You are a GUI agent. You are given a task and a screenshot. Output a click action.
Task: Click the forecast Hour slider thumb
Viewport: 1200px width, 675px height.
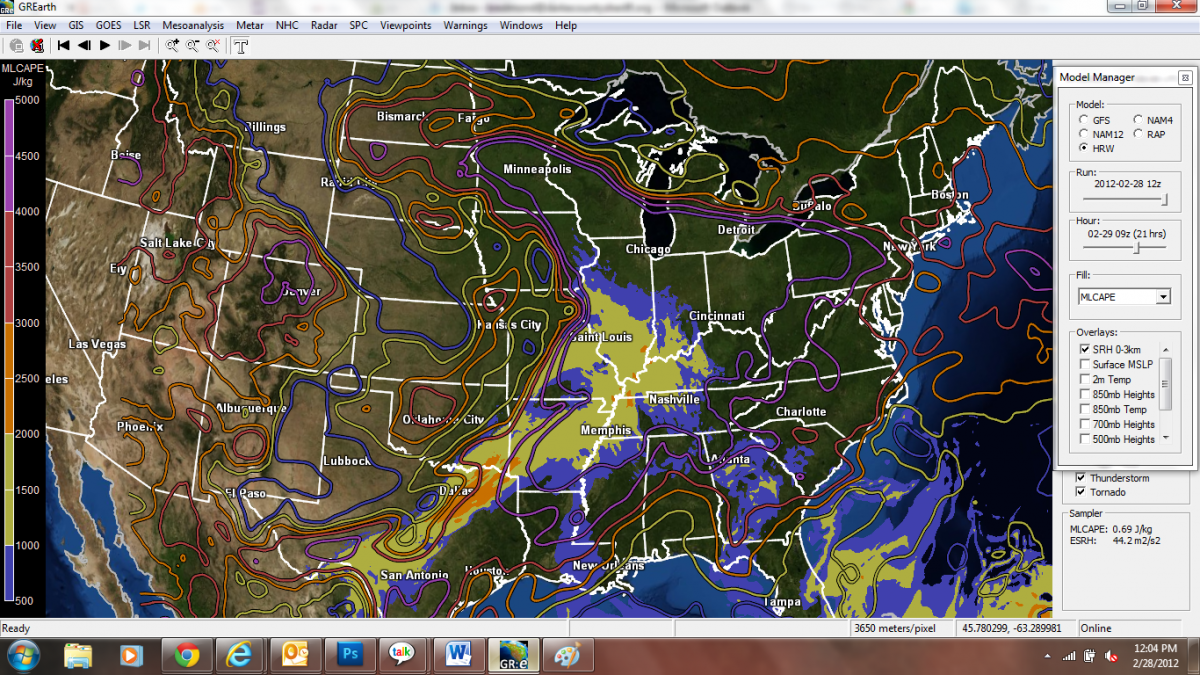(x=1136, y=248)
